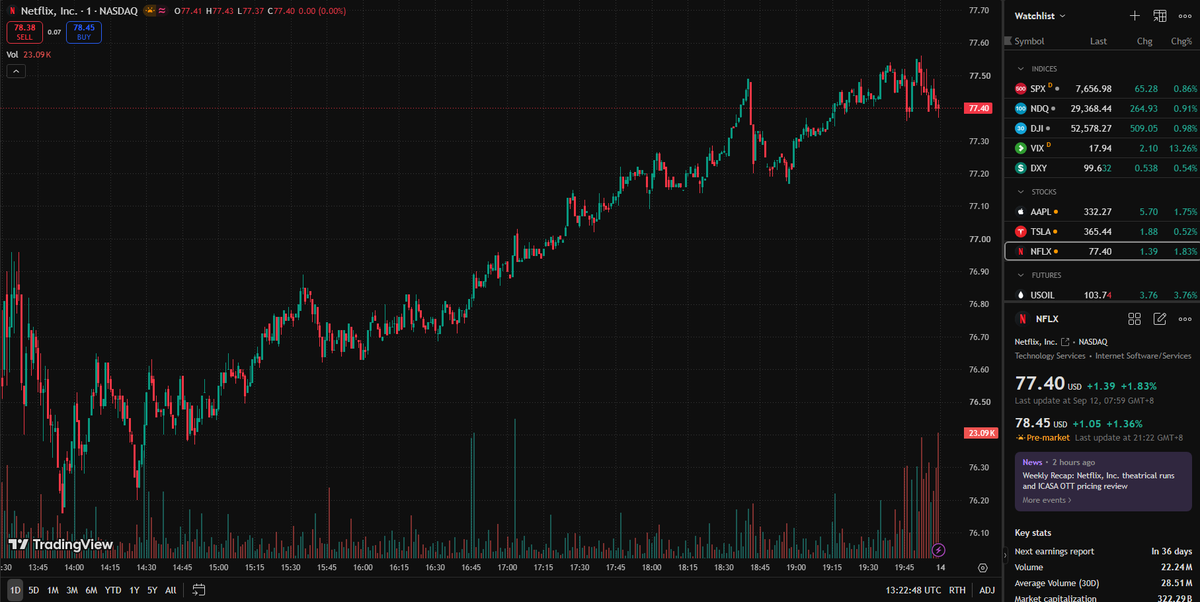Image resolution: width=1200 pixels, height=602 pixels.
Task: Open chart settings gear below price scale
Action: tap(982, 567)
